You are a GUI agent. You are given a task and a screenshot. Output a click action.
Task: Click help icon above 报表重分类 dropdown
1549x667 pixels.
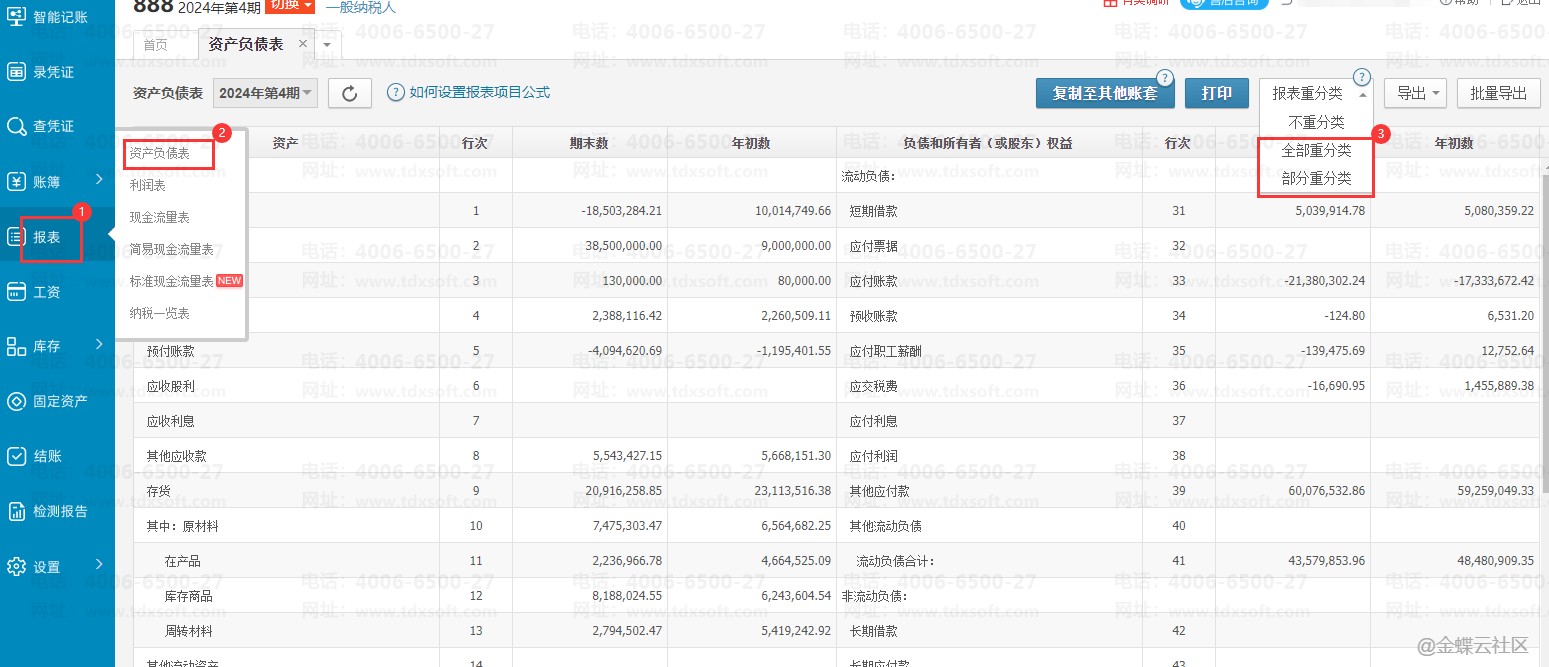[x=1361, y=77]
